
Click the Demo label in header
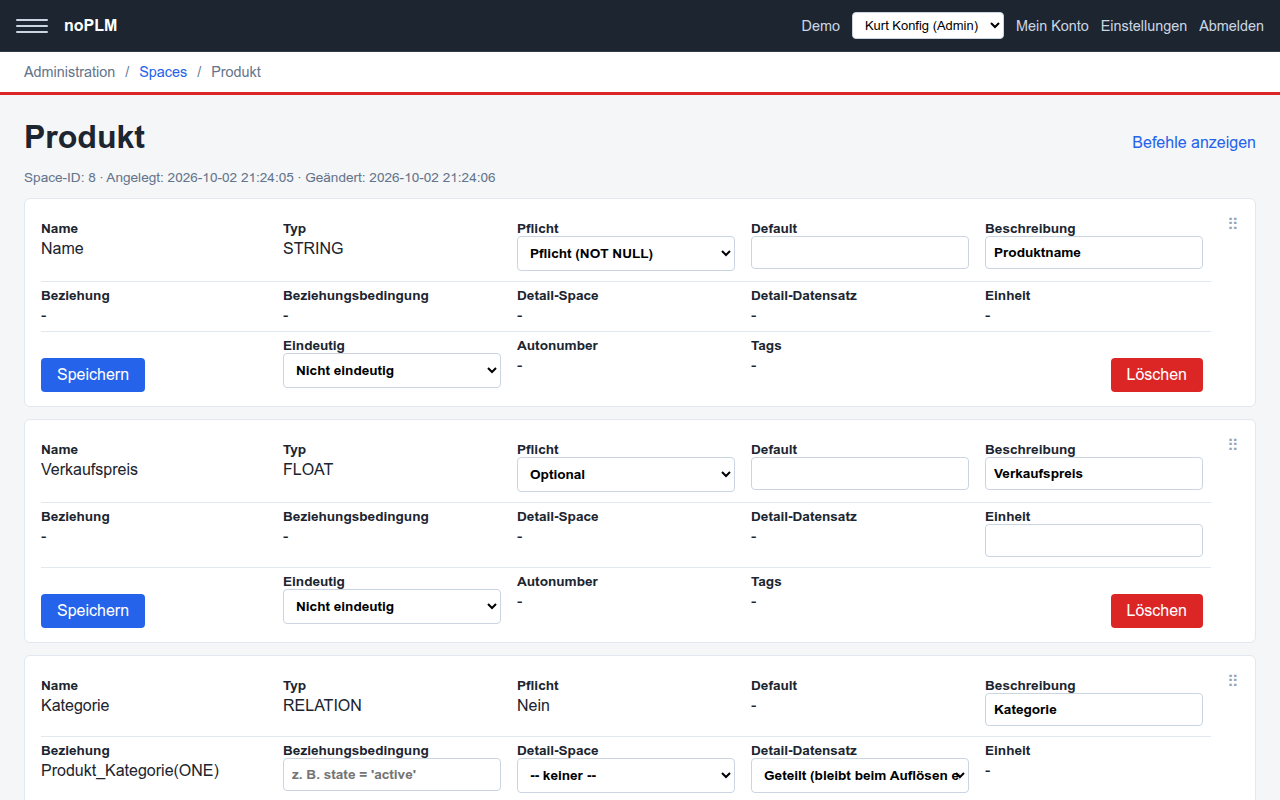(821, 26)
